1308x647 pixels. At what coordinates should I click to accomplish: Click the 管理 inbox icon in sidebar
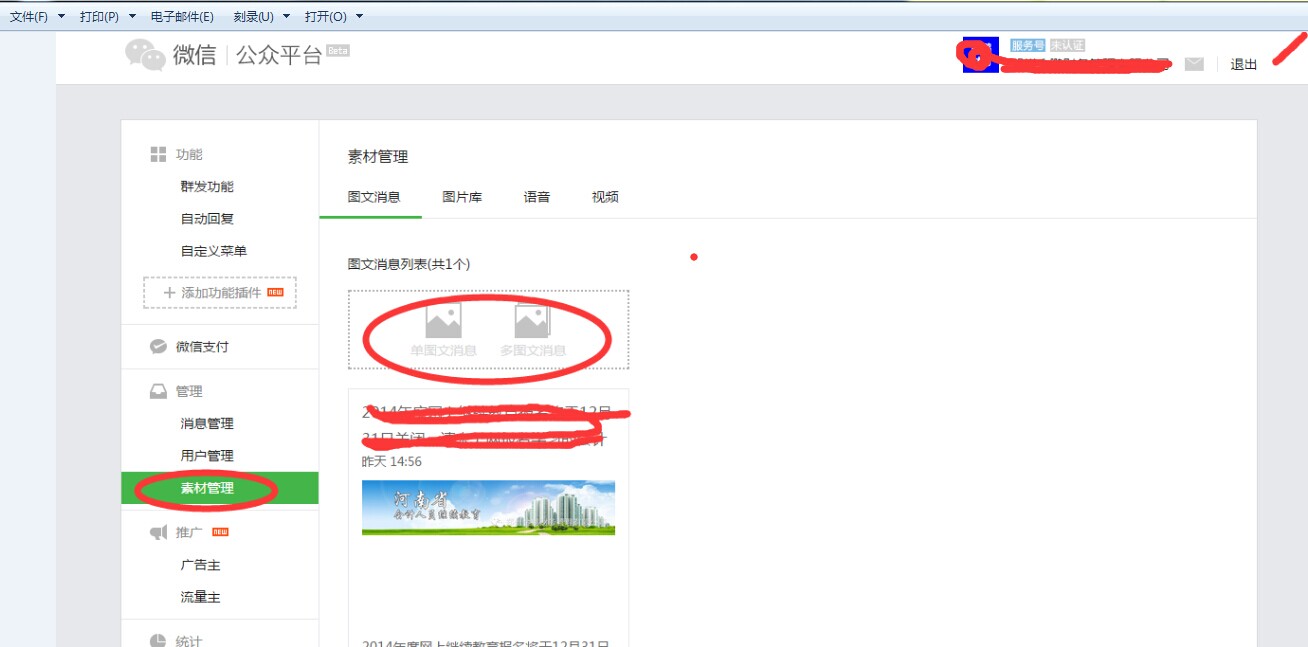156,390
